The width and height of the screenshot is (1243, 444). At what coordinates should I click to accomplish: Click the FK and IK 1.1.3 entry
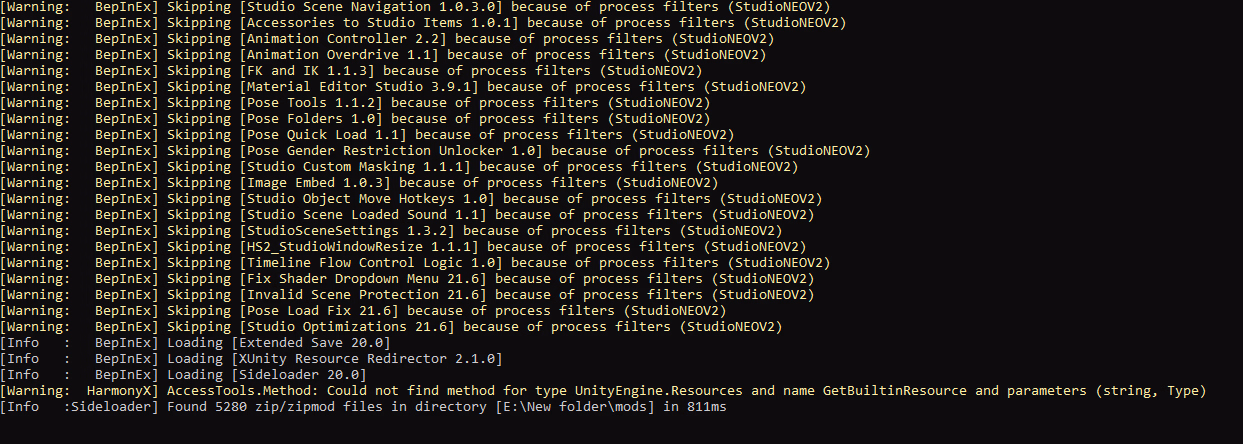350,71
